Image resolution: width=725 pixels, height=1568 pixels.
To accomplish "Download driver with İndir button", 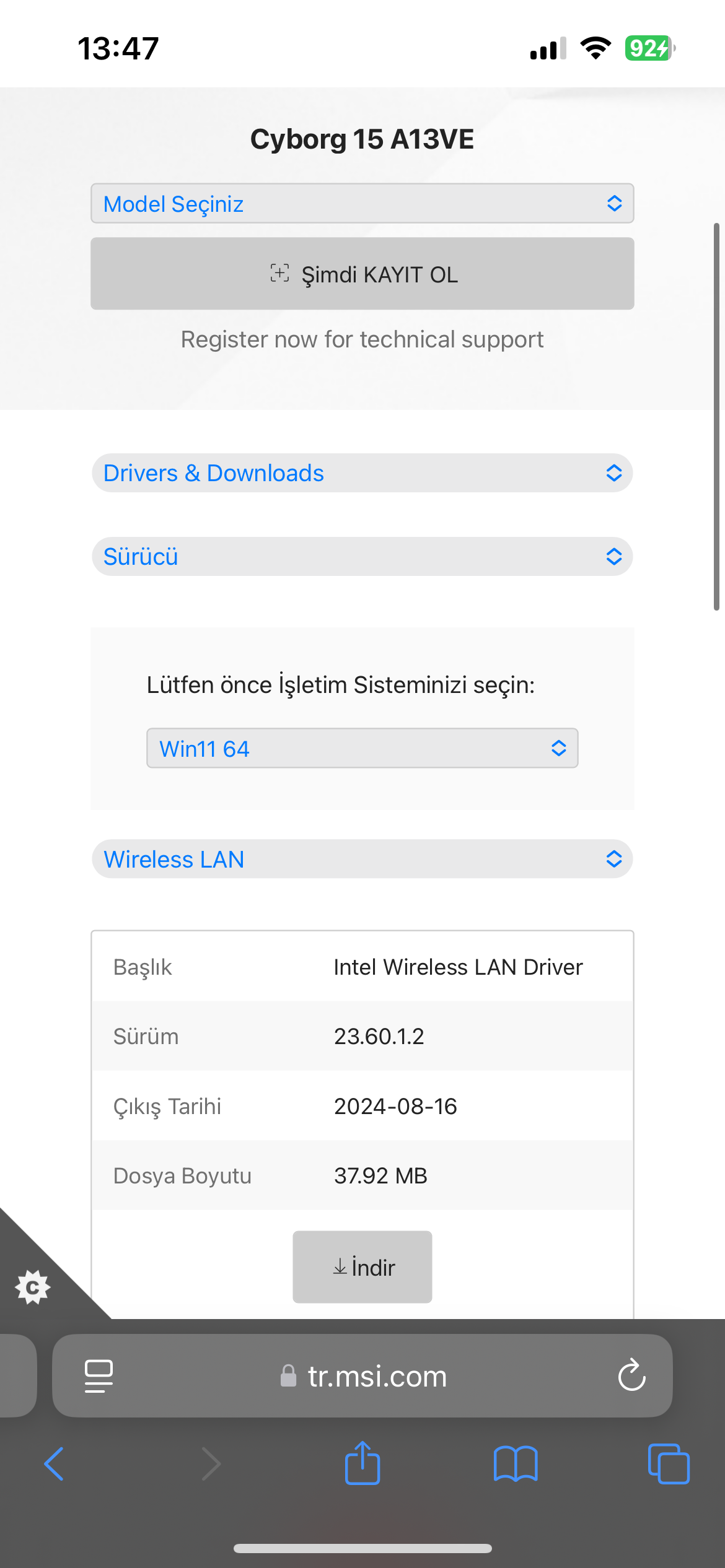I will (x=362, y=1267).
